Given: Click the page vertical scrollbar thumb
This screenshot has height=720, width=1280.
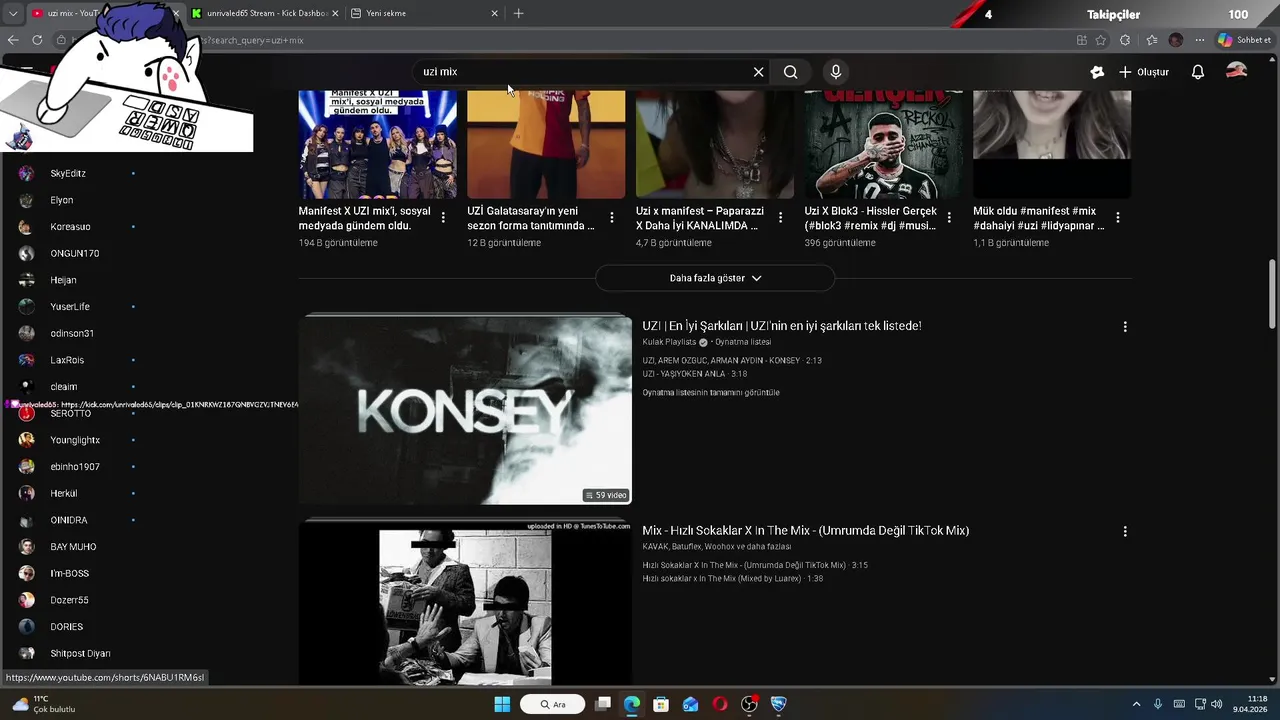Looking at the screenshot, I should pos(1272,293).
